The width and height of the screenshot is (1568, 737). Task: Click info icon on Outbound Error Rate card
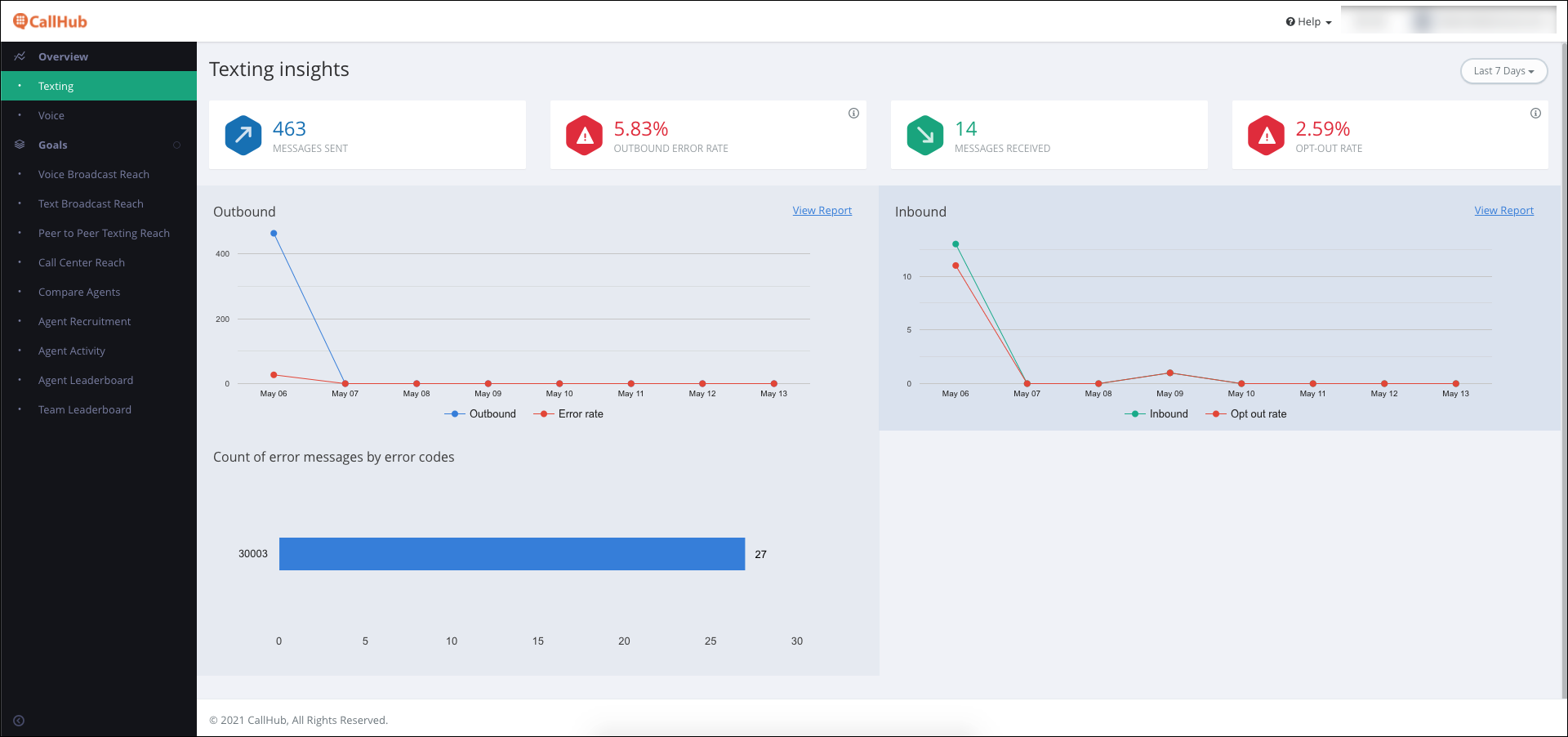pyautogui.click(x=853, y=114)
